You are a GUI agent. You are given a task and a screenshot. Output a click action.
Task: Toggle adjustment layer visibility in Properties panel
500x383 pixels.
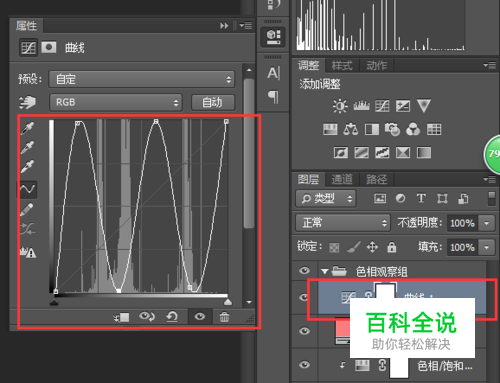[x=200, y=316]
